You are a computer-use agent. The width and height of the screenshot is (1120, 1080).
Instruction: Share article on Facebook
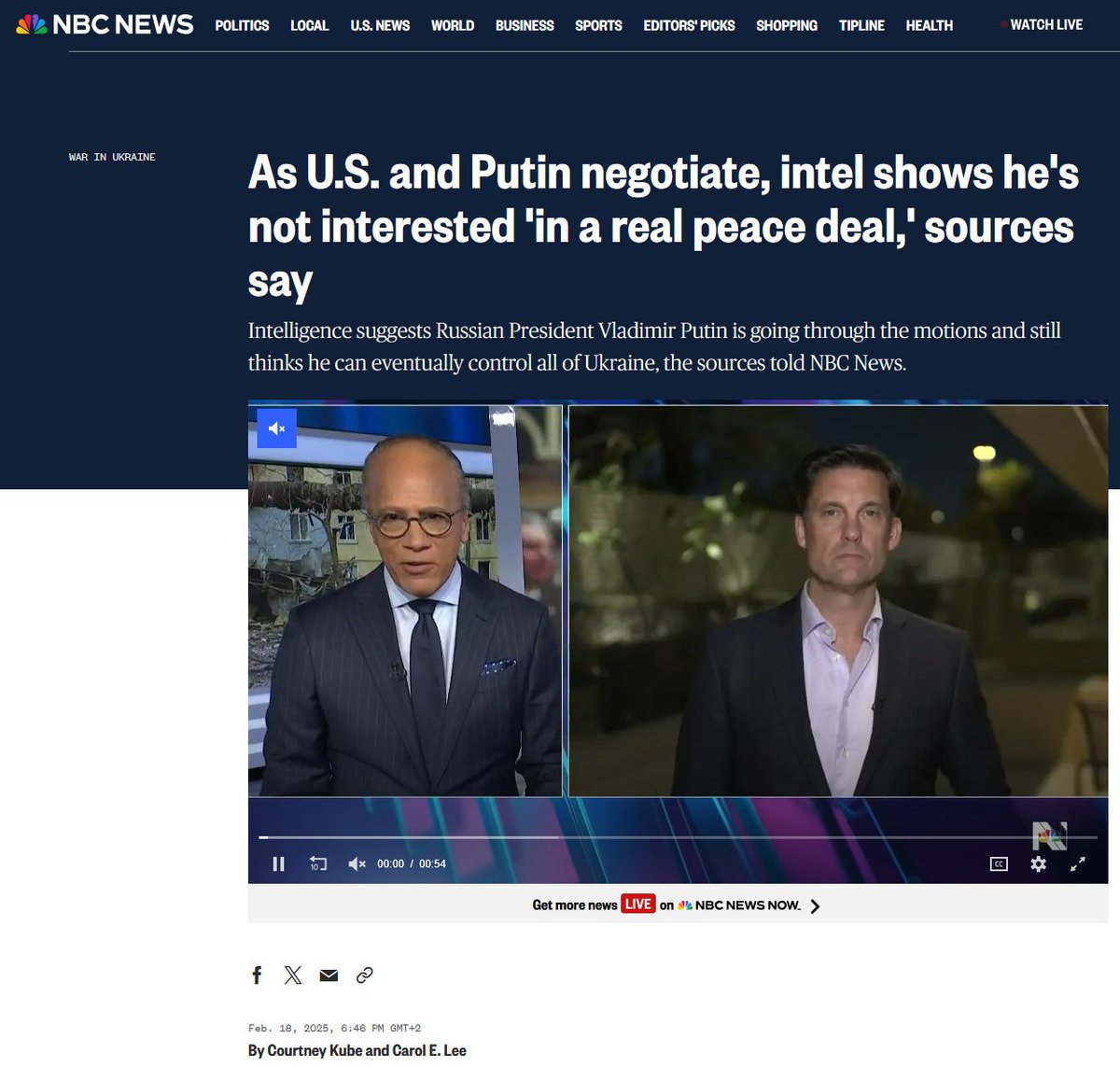point(258,975)
